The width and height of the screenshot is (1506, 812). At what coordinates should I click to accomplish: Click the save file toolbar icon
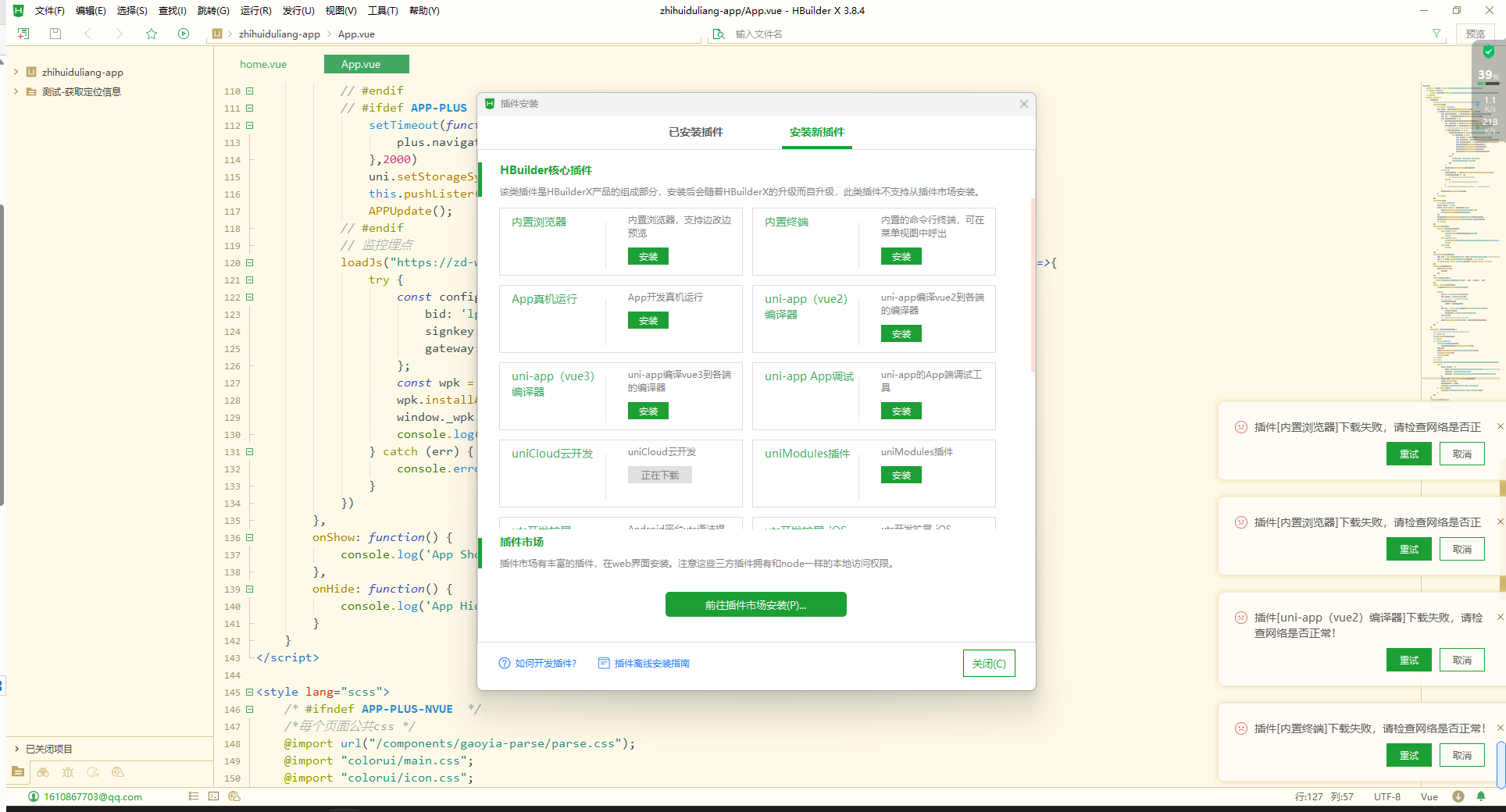pyautogui.click(x=55, y=34)
